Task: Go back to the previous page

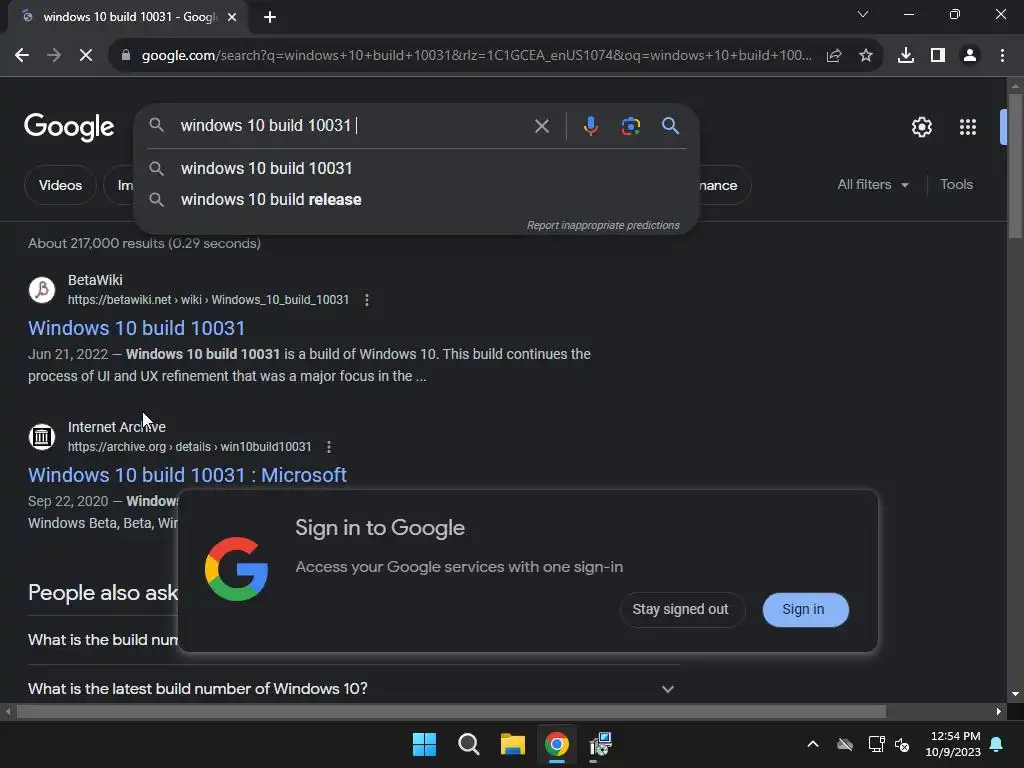Action: 22,56
